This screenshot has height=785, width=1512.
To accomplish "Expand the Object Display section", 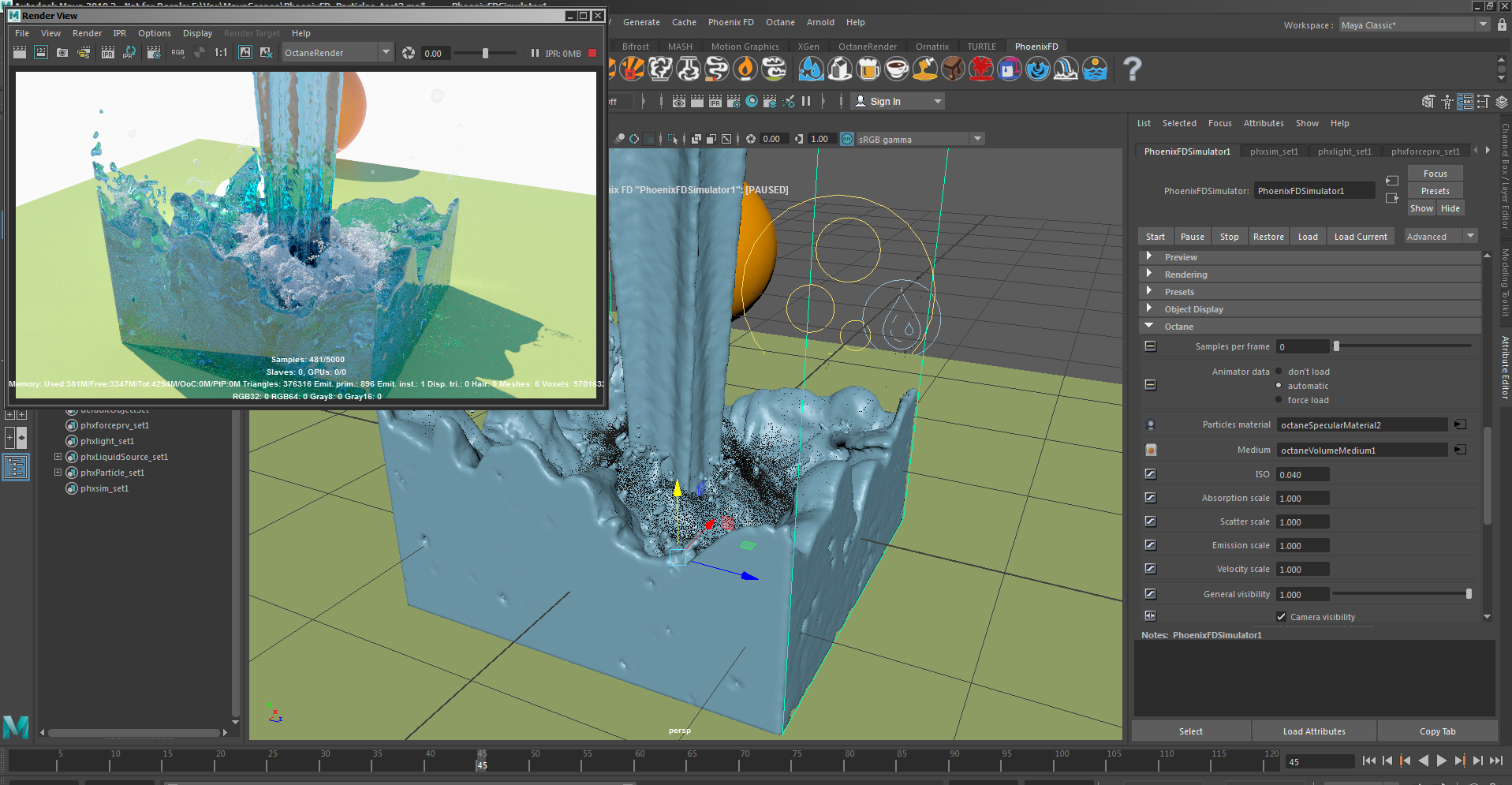I will coord(1149,308).
